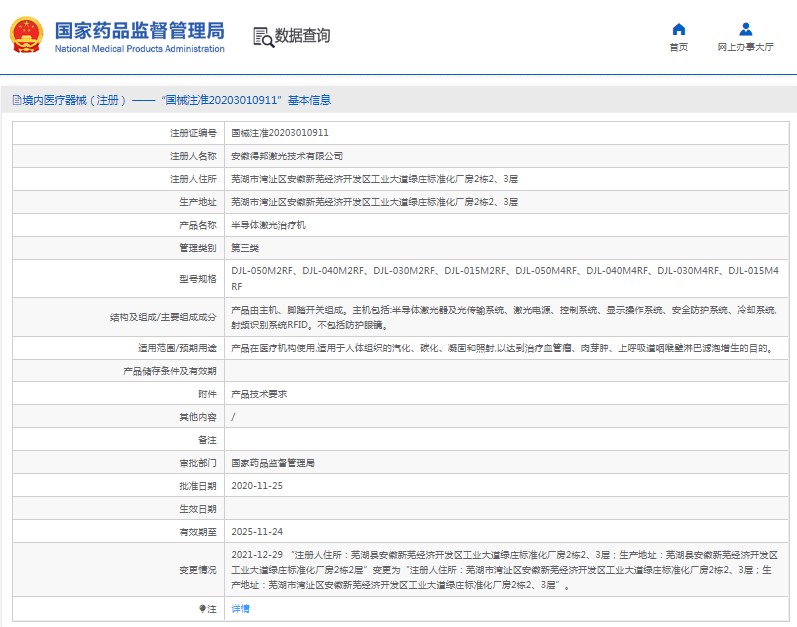Viewport: 797px width, 627px height.
Task: Select expiry date 2025-11-24
Action: [x=257, y=532]
